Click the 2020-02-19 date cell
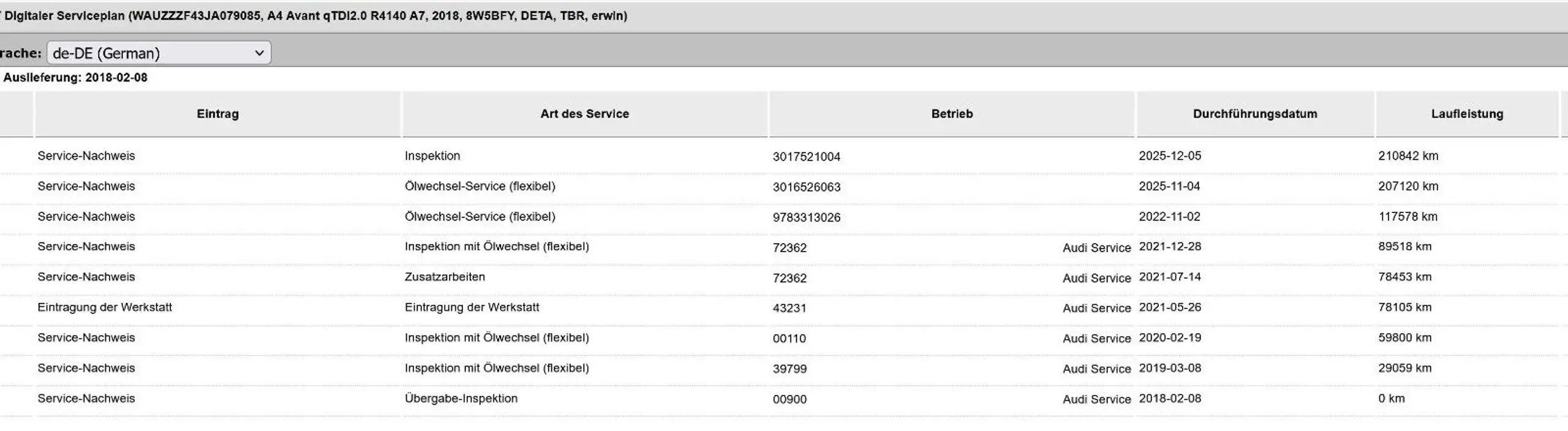Screen dimensions: 1568x431 tap(1170, 338)
